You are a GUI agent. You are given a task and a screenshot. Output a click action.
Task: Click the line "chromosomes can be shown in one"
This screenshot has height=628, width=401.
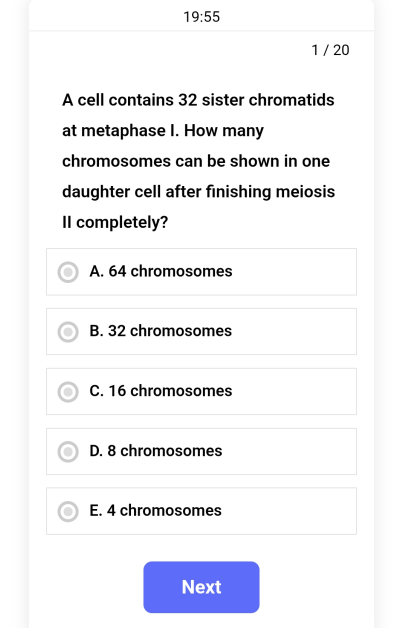pos(196,161)
